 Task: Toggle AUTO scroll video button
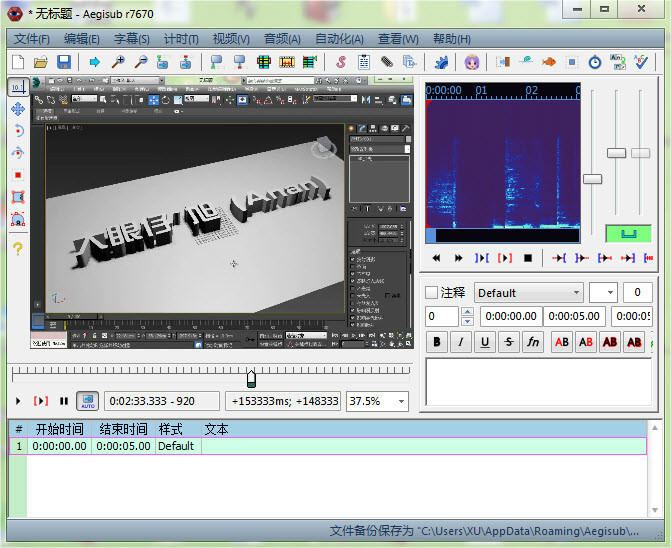point(88,401)
